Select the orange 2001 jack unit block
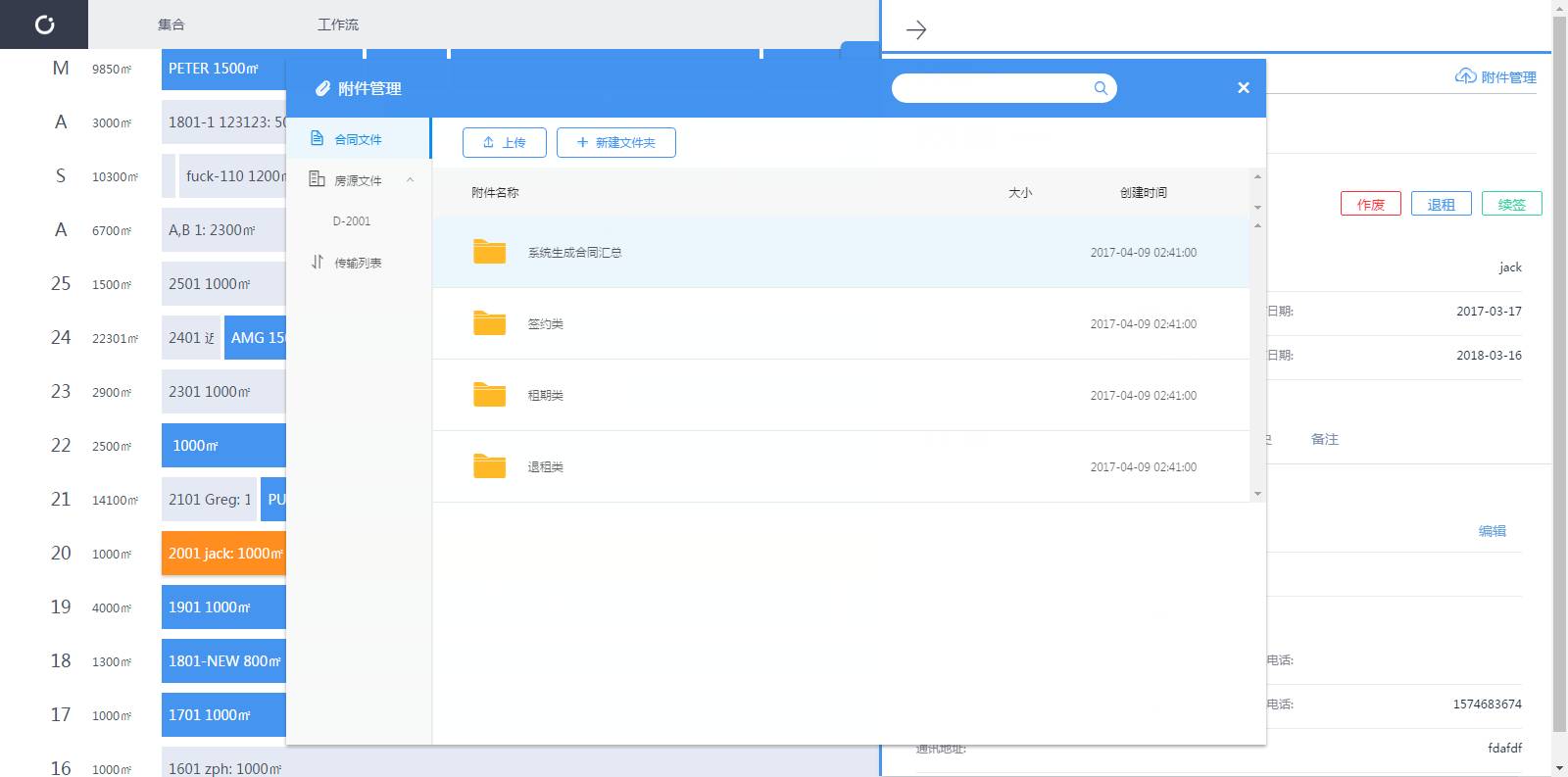 [x=223, y=554]
